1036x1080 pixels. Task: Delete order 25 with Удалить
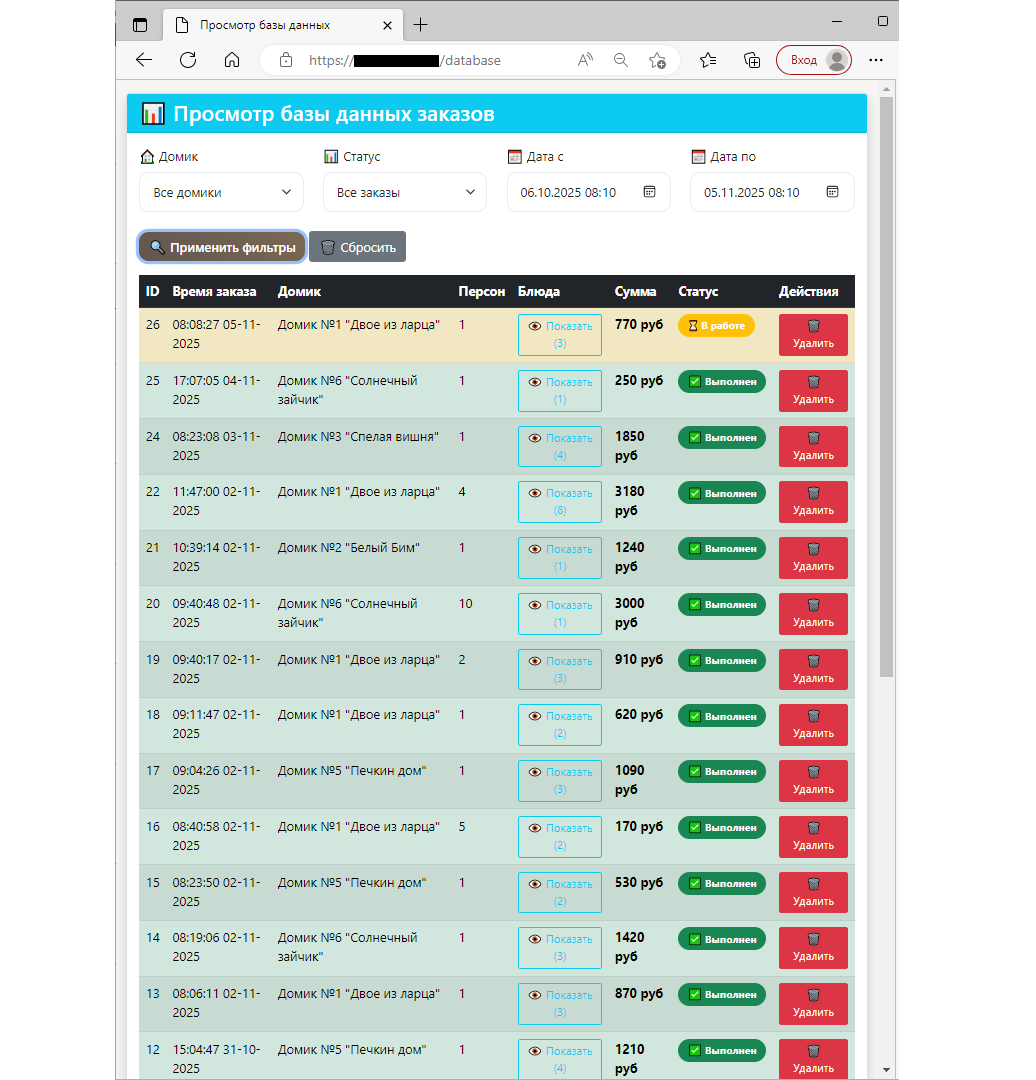point(814,391)
